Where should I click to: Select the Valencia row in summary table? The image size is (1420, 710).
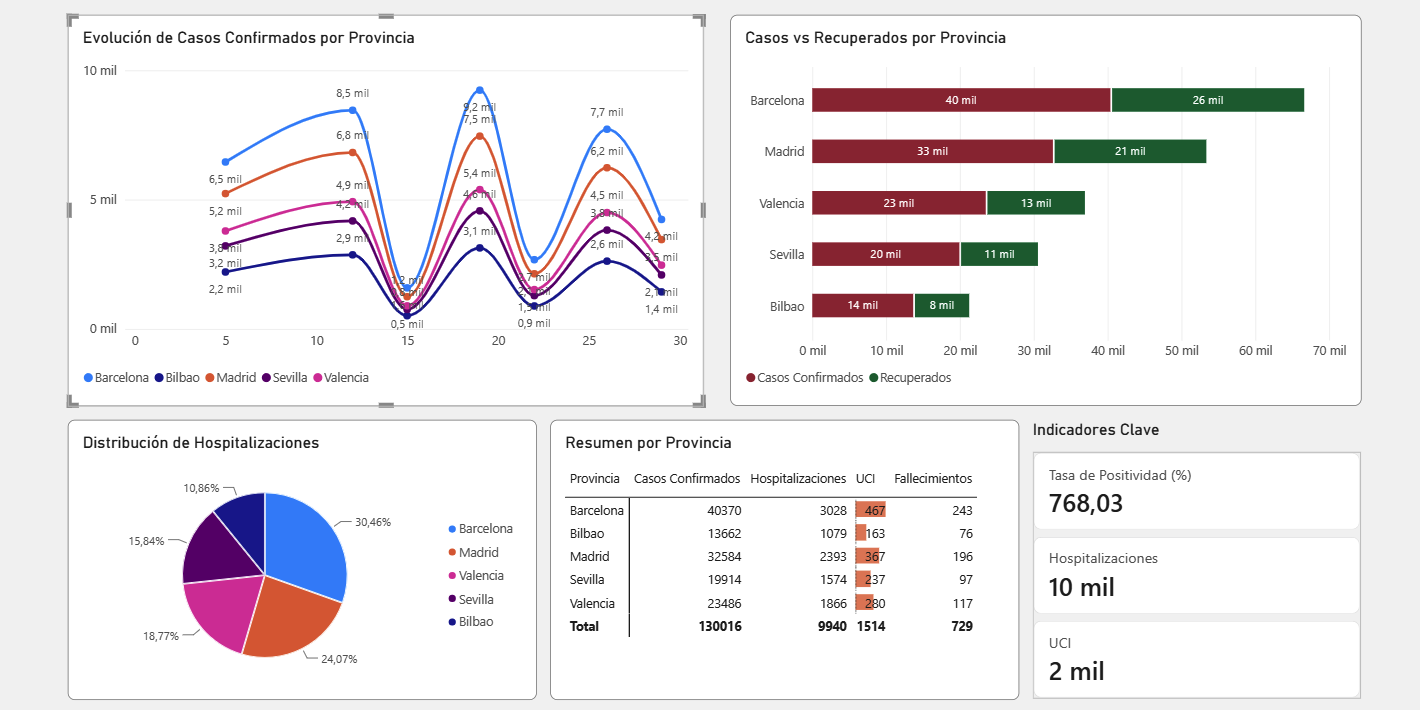(x=771, y=603)
